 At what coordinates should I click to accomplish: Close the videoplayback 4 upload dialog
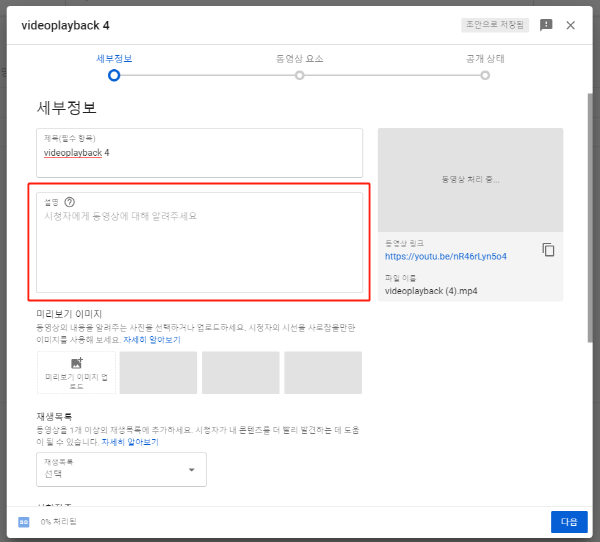pyautogui.click(x=570, y=25)
